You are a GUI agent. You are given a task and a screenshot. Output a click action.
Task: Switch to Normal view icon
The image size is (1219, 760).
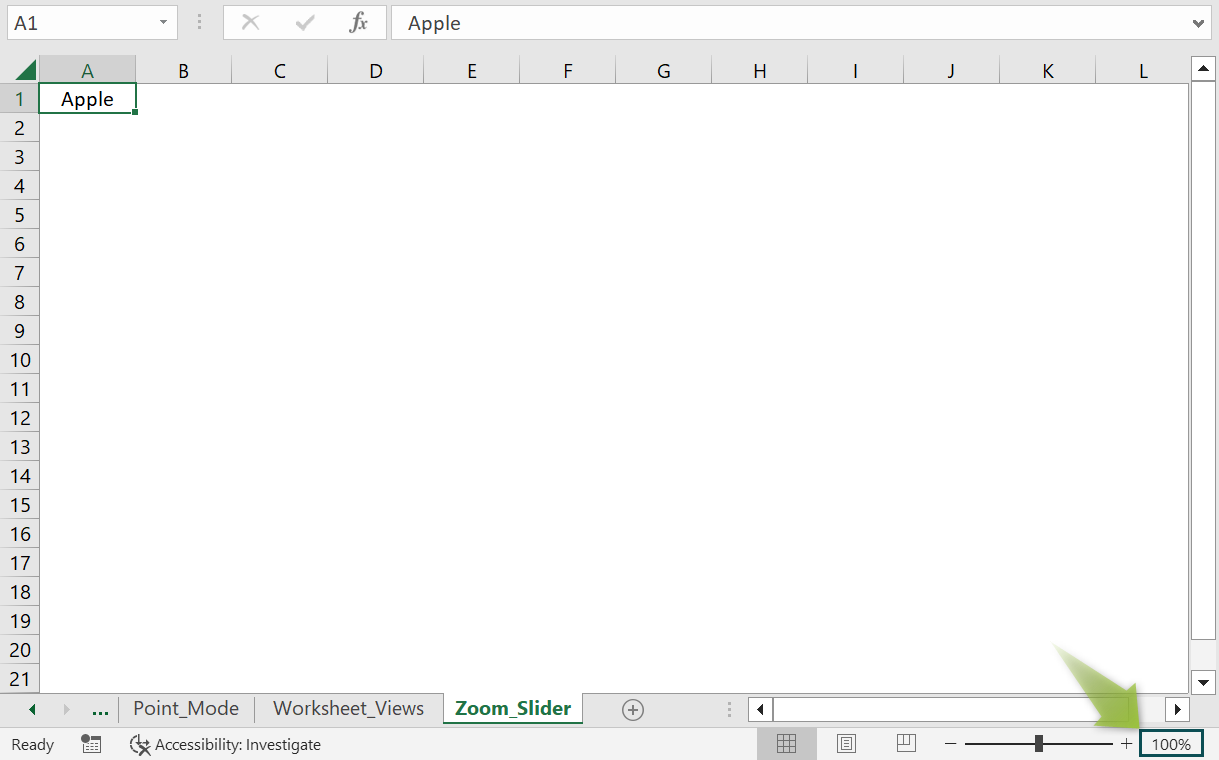[x=786, y=743]
